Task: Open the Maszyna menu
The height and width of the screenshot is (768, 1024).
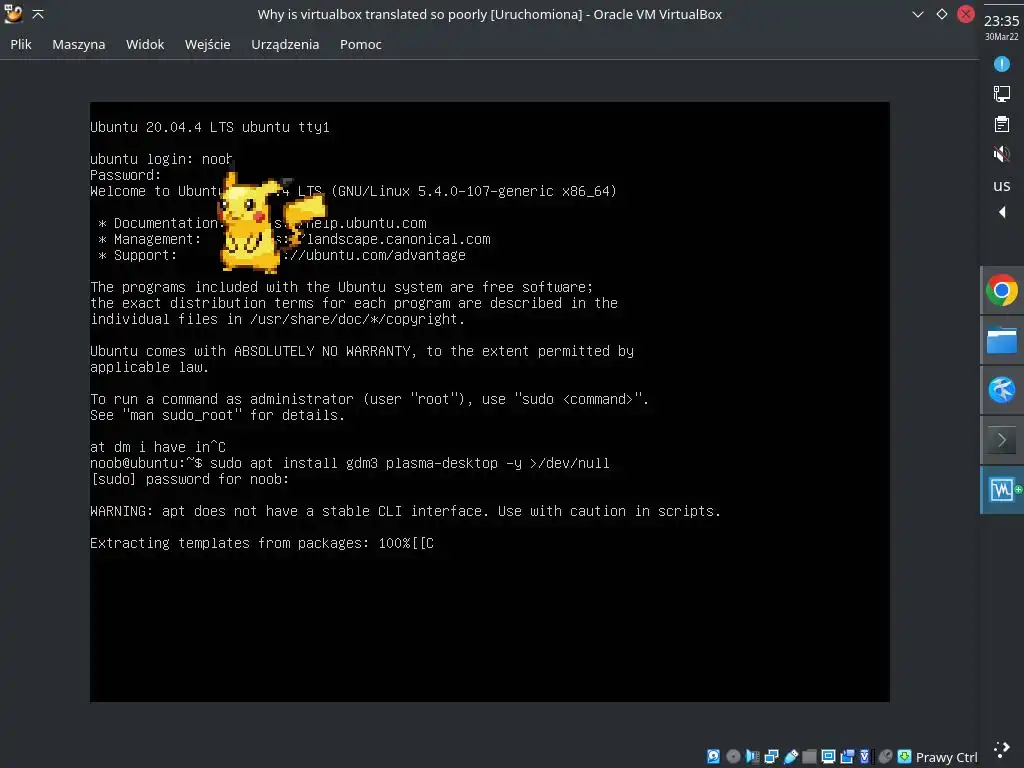Action: [x=78, y=44]
